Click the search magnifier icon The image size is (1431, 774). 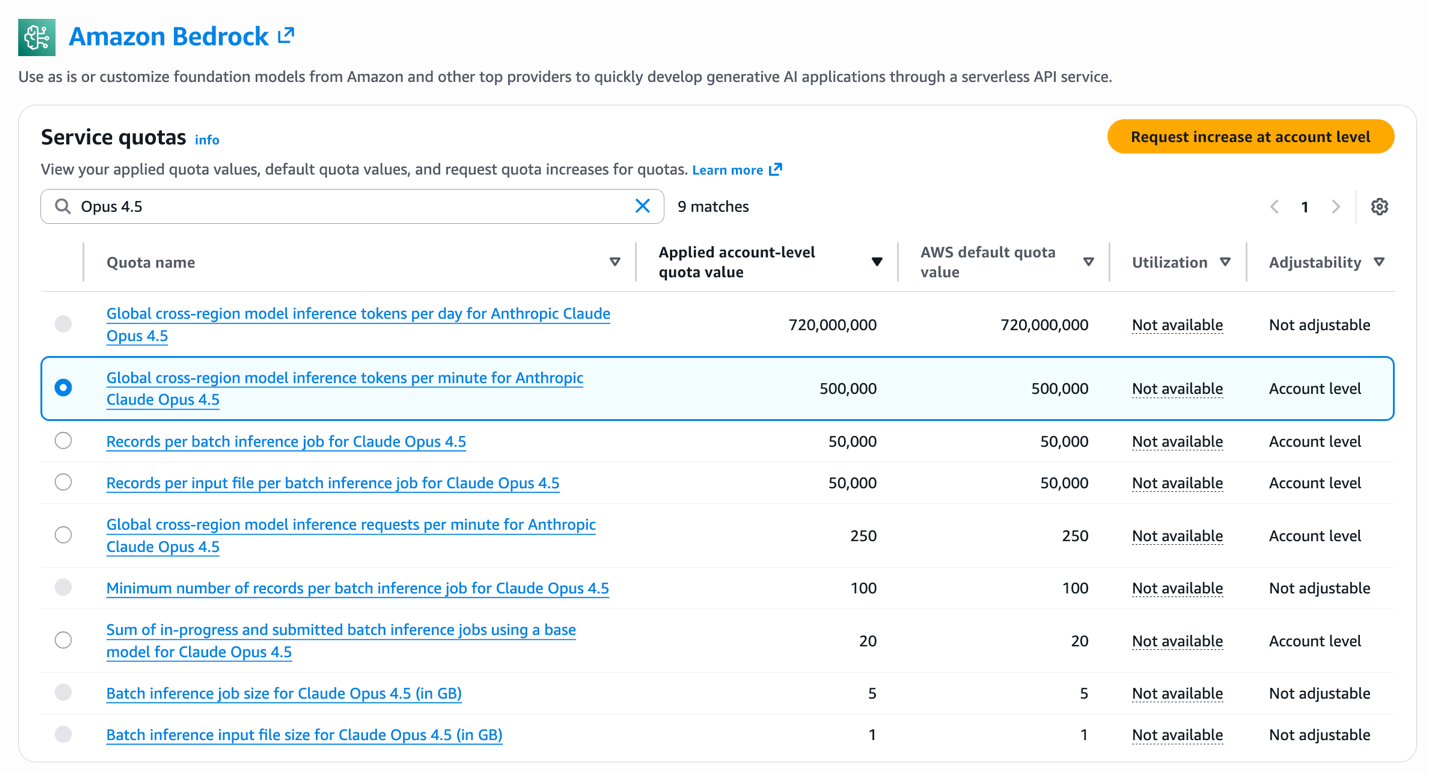tap(61, 206)
